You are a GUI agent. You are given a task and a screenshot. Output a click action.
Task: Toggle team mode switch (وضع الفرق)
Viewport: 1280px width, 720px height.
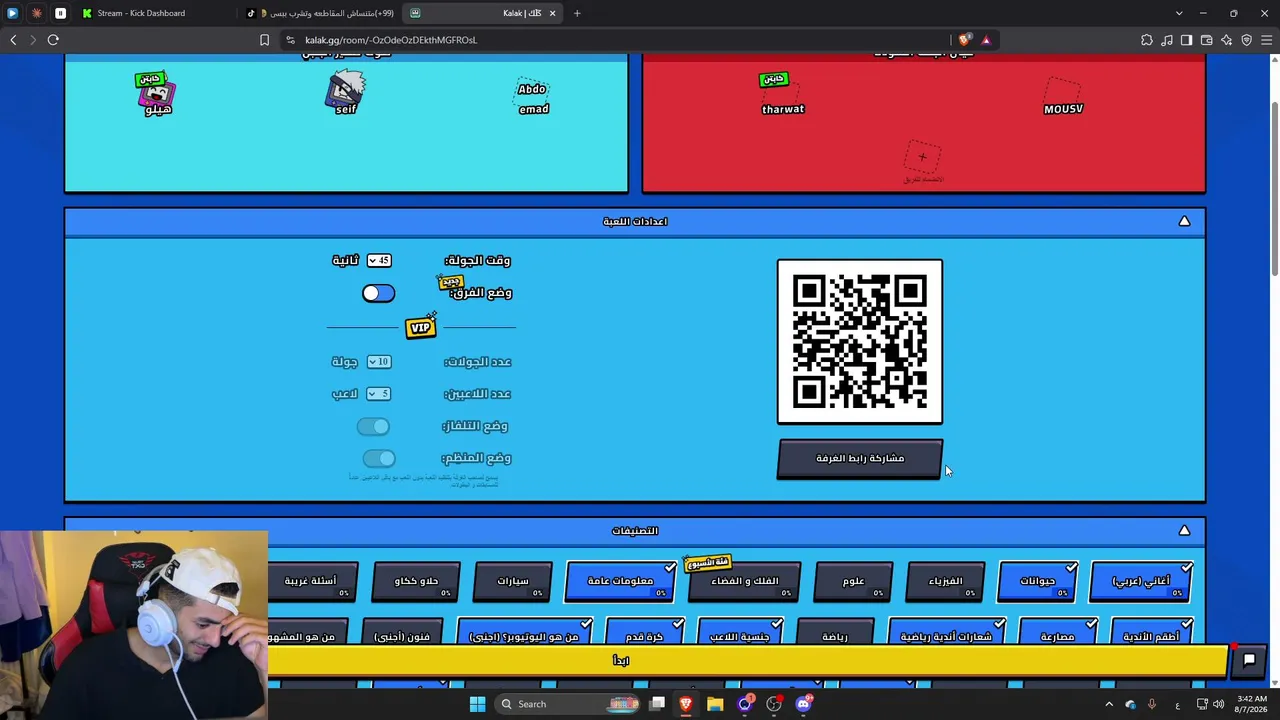pyautogui.click(x=378, y=293)
